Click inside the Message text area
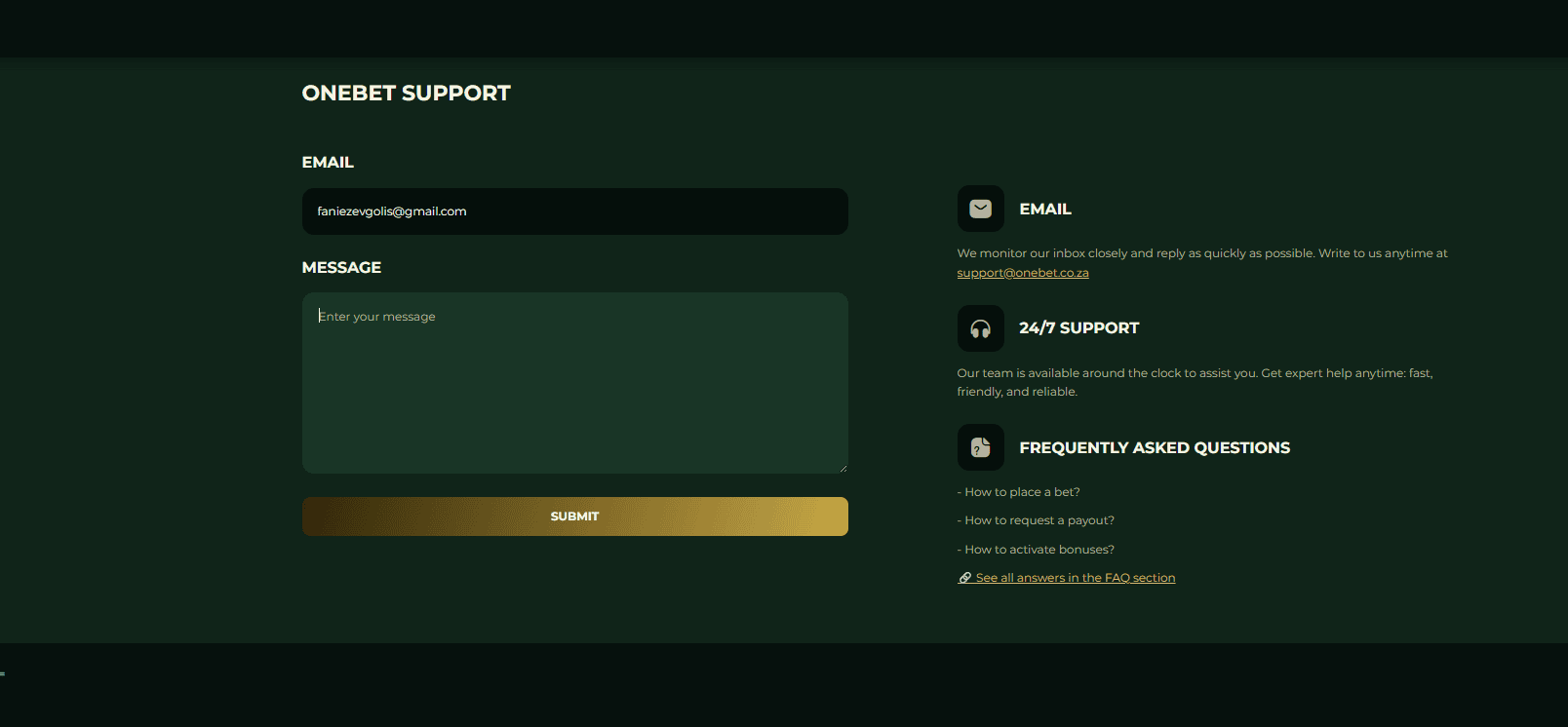The height and width of the screenshot is (727, 1568). pos(575,383)
